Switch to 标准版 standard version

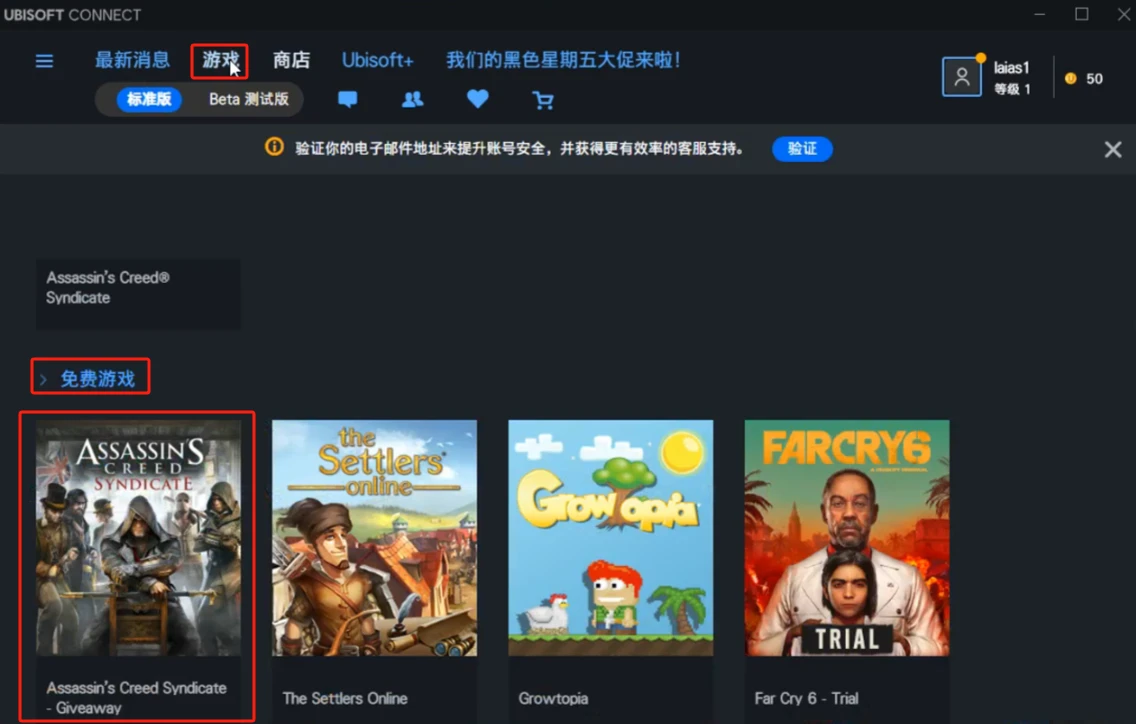pyautogui.click(x=149, y=99)
